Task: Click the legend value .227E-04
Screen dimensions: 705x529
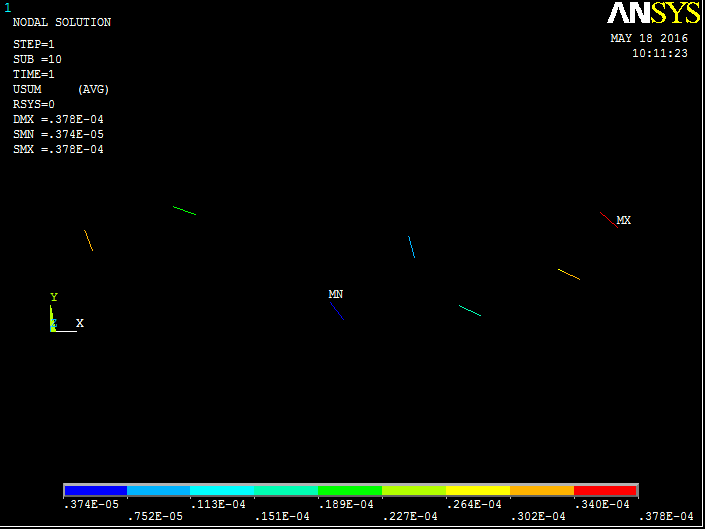Action: [410, 517]
